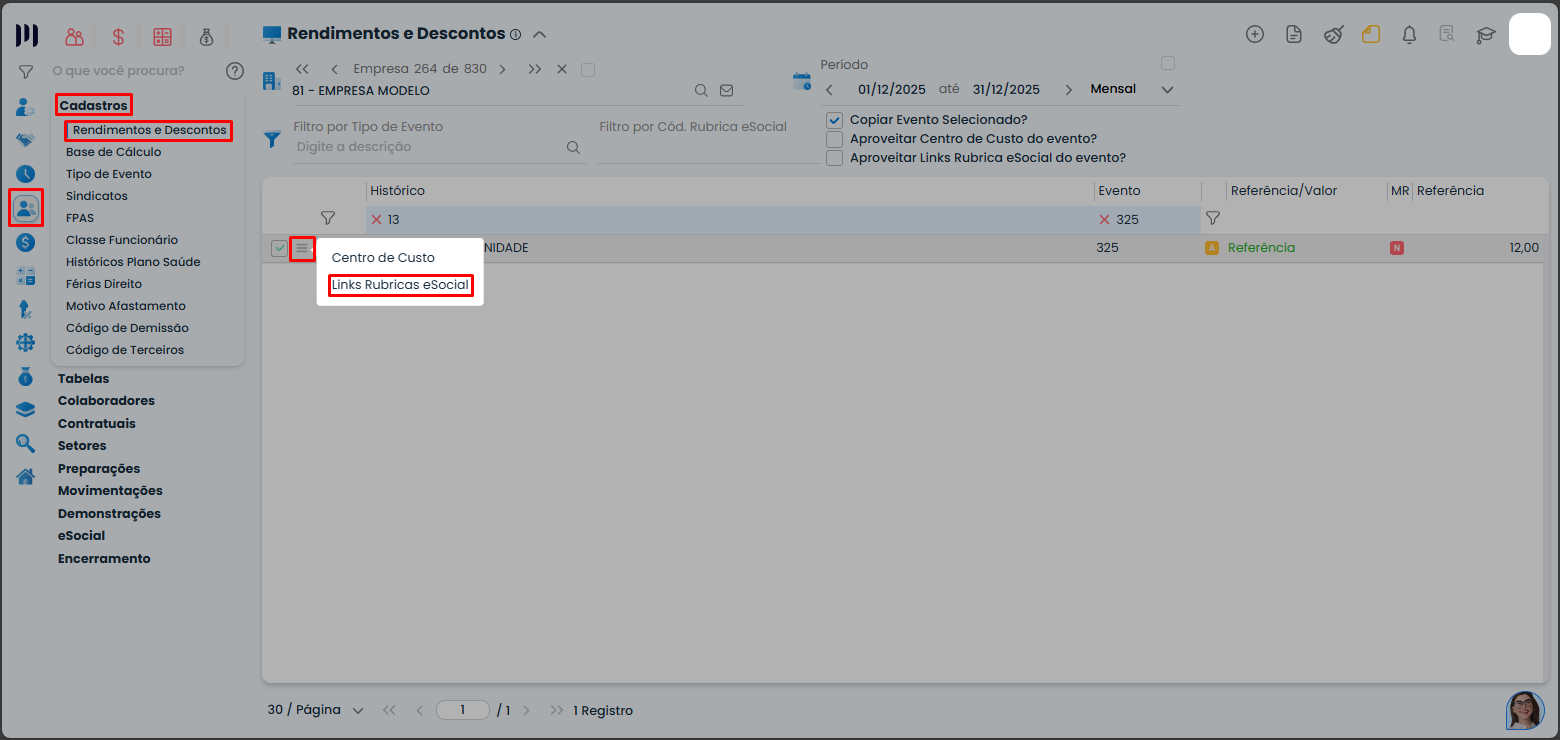Image resolution: width=1560 pixels, height=740 pixels.
Task: Open the document icon beside the plus circle
Action: point(1294,34)
